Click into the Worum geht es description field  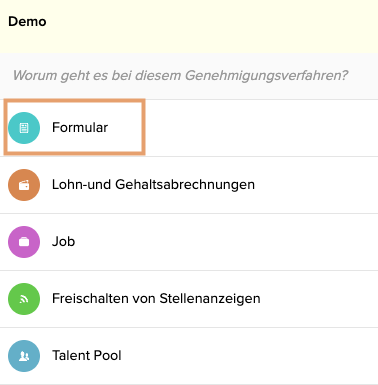[x=189, y=76]
